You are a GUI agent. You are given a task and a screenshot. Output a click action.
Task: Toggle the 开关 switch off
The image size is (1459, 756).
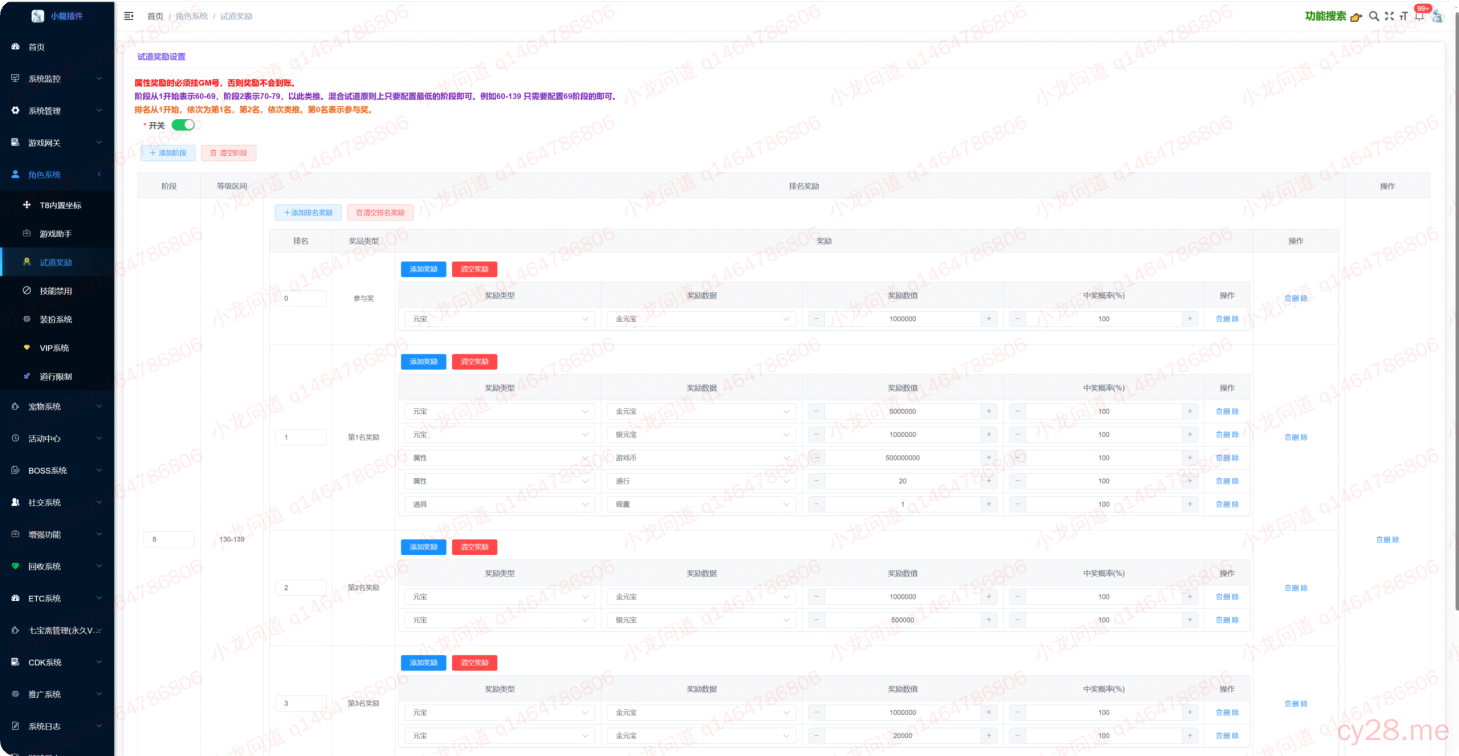coord(183,125)
